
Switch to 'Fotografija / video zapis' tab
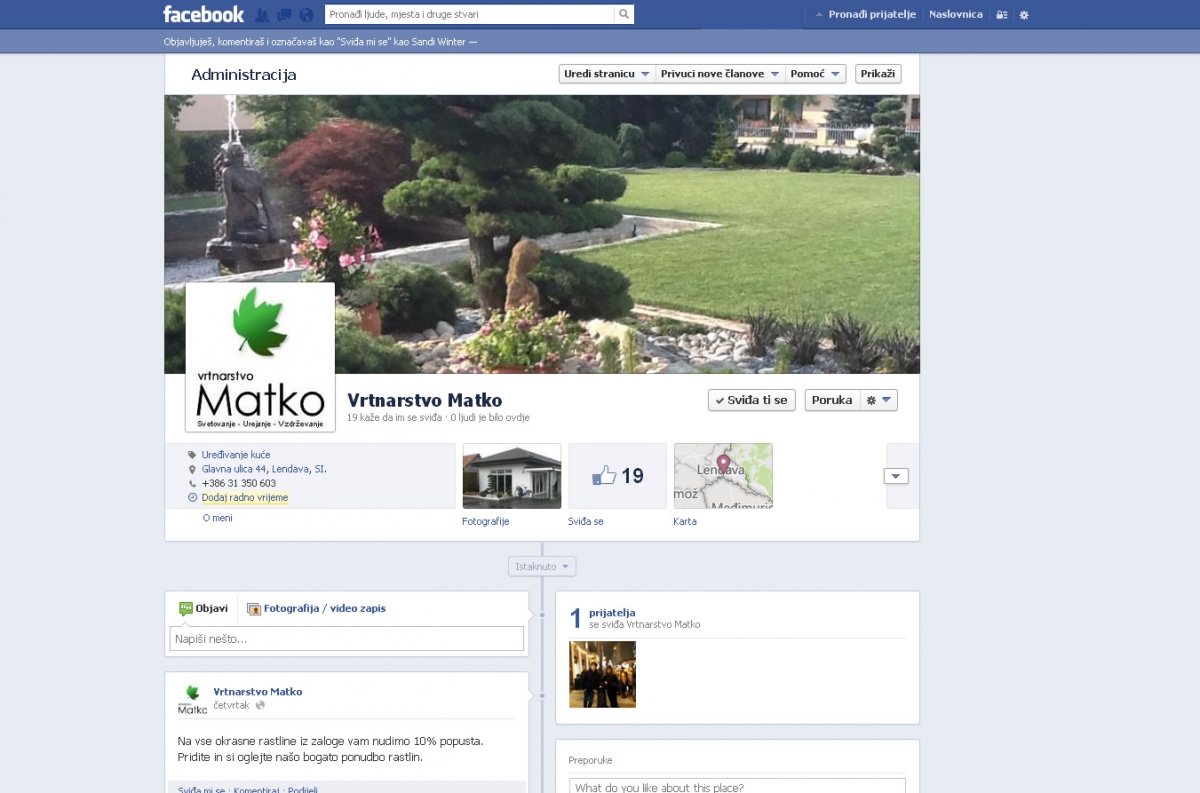click(316, 608)
